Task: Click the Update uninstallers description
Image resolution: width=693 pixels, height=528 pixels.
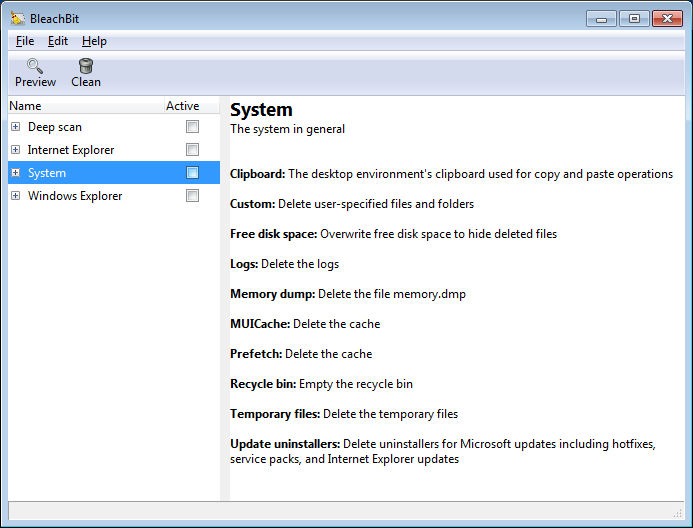Action: (x=443, y=452)
